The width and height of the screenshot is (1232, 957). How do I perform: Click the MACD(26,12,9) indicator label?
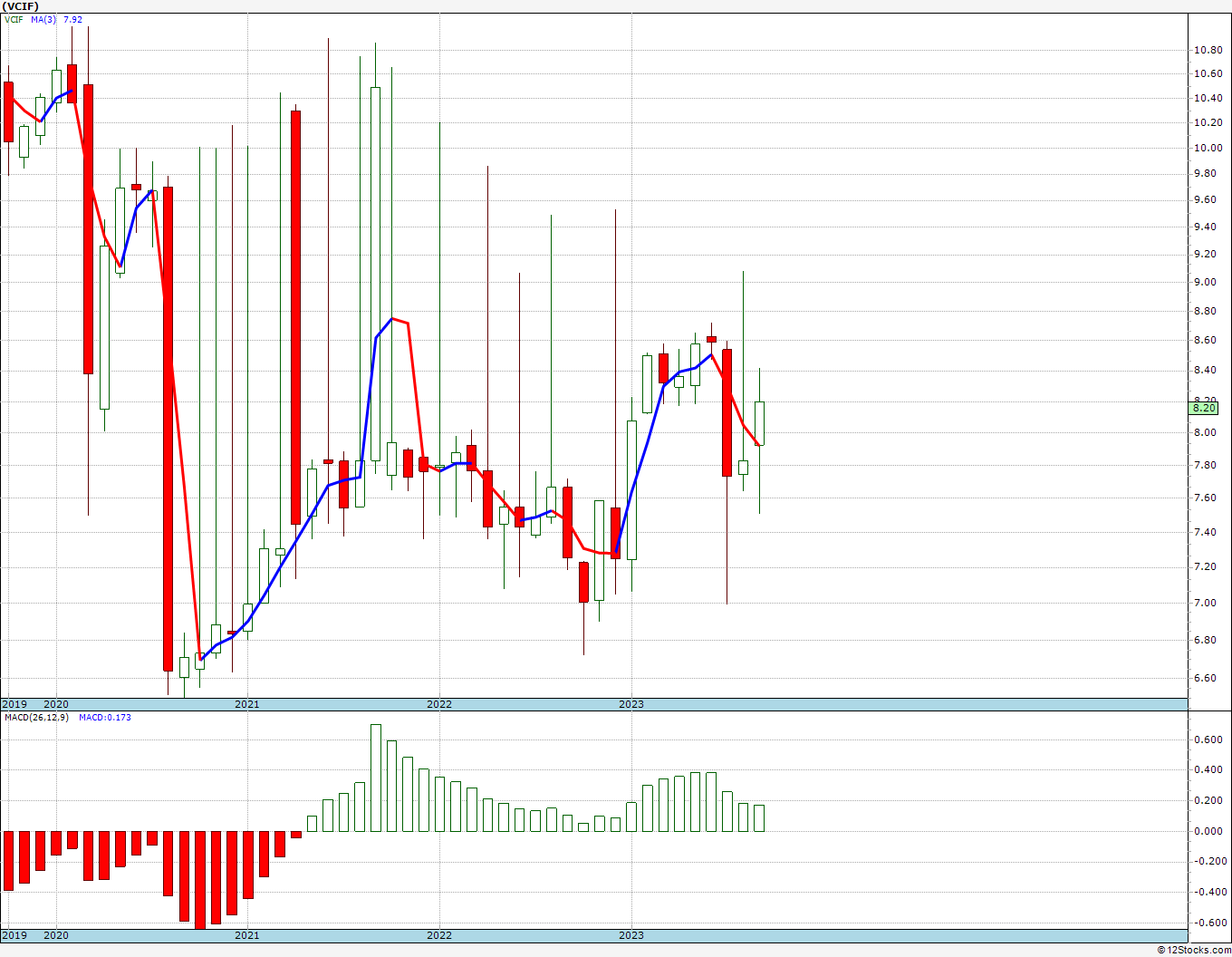(36, 718)
